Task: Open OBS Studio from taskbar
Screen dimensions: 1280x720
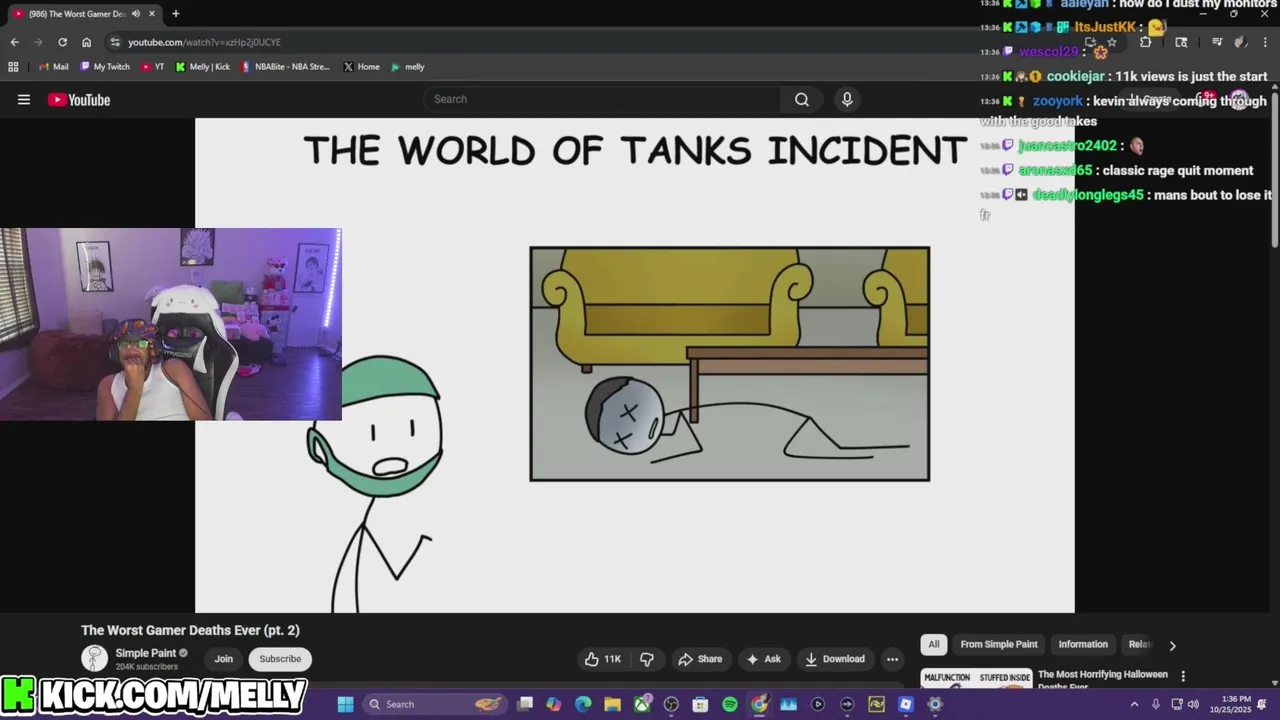Action: click(x=671, y=704)
